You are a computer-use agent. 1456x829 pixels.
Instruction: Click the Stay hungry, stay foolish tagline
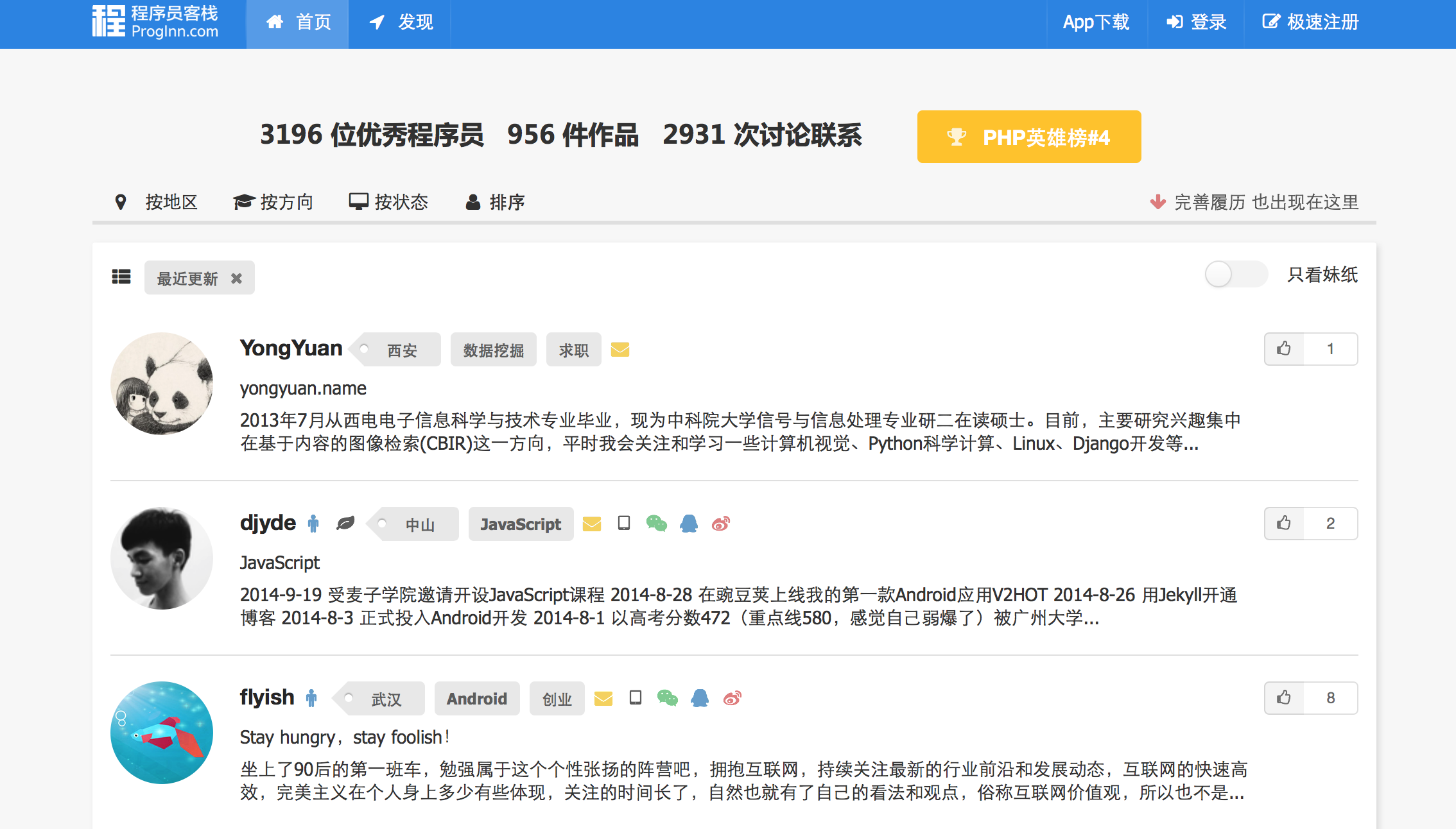click(x=345, y=738)
